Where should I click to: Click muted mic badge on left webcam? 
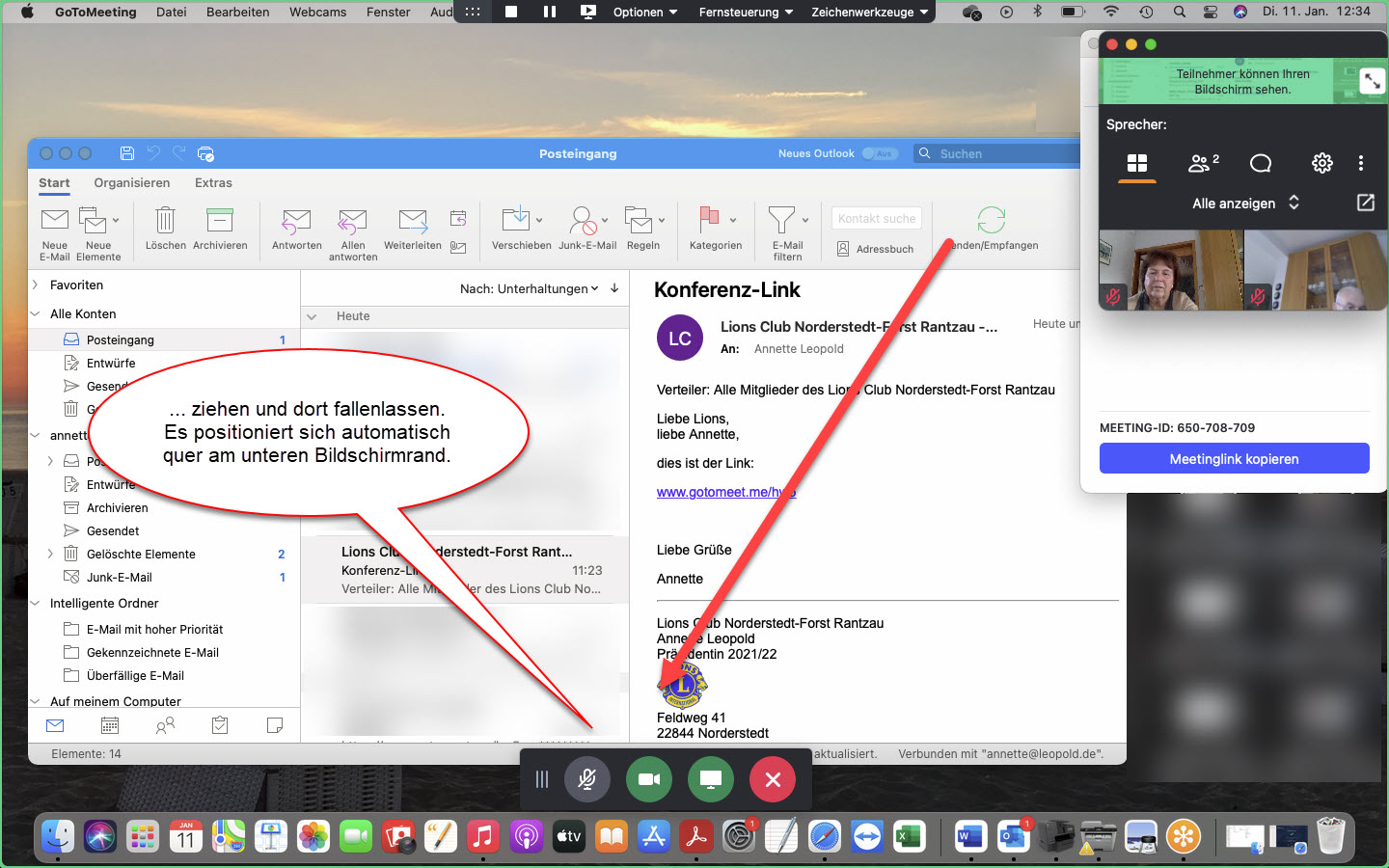[1113, 297]
